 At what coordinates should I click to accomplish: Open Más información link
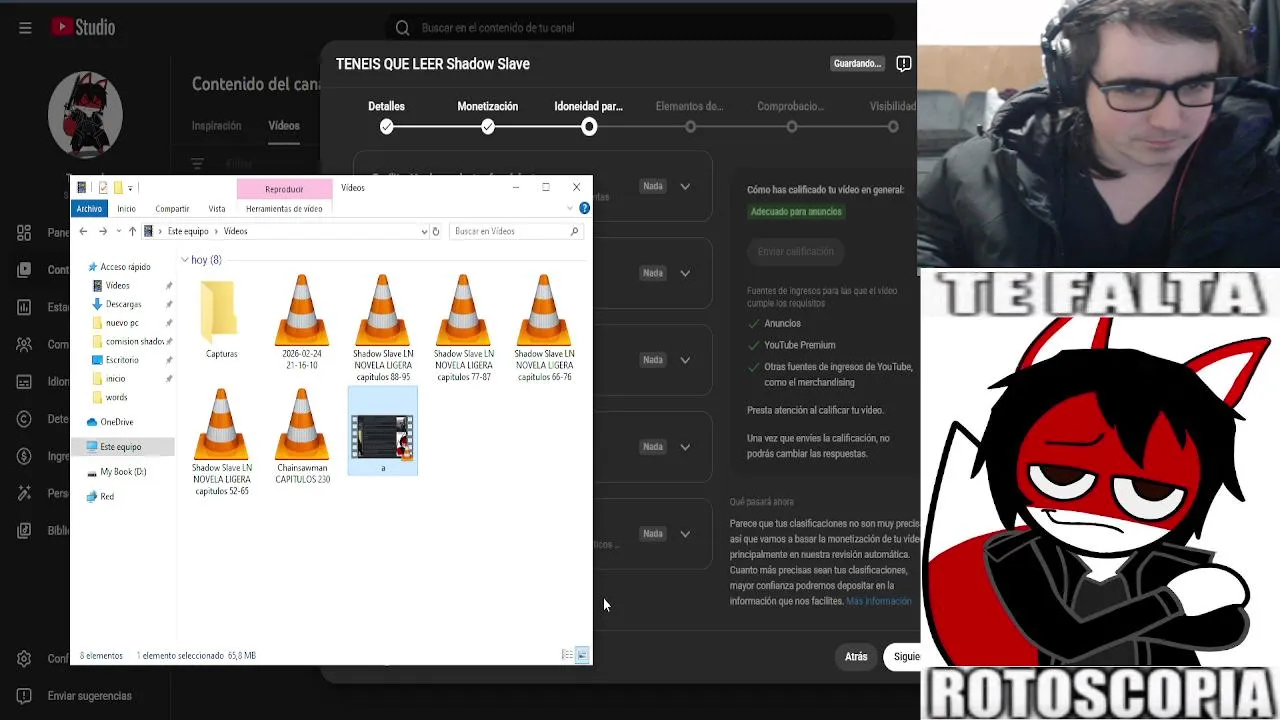tap(879, 601)
